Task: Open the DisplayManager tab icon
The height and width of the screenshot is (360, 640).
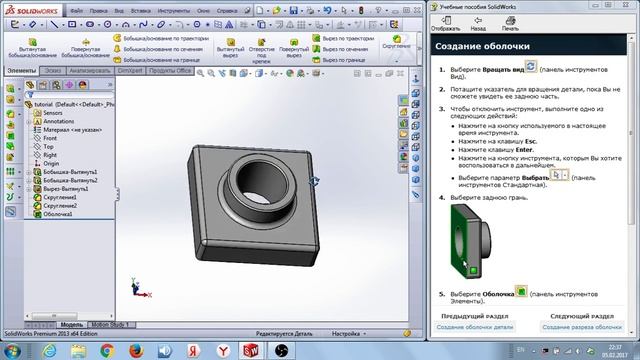Action: point(82,85)
